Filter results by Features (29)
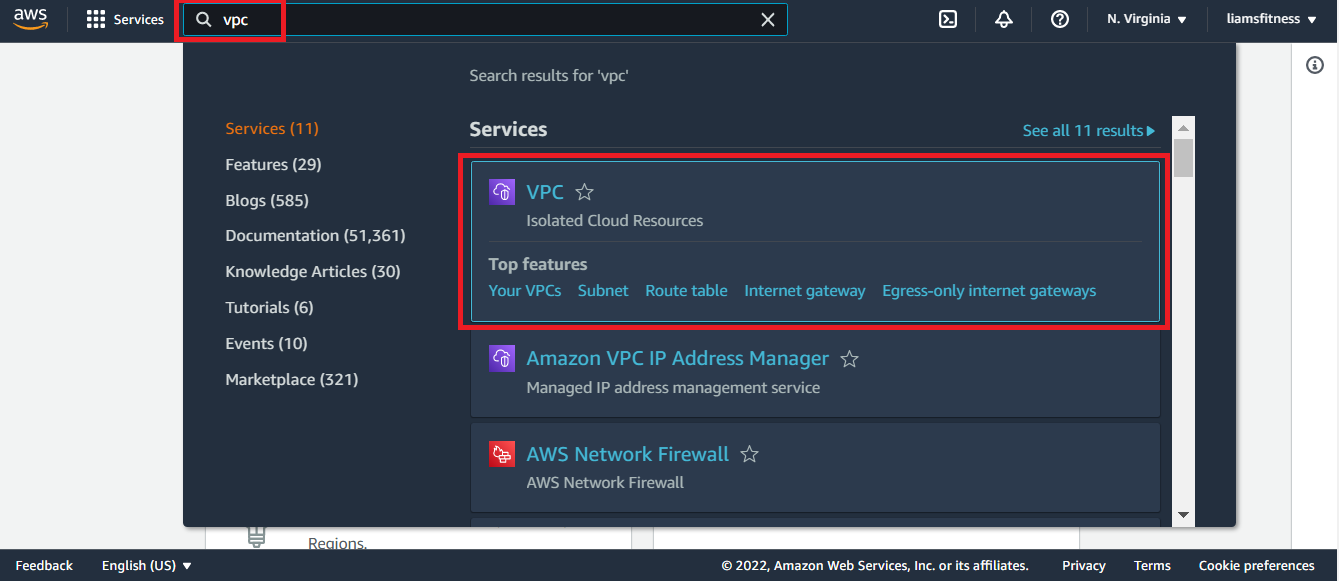Viewport: 1339px width, 581px height. (273, 164)
